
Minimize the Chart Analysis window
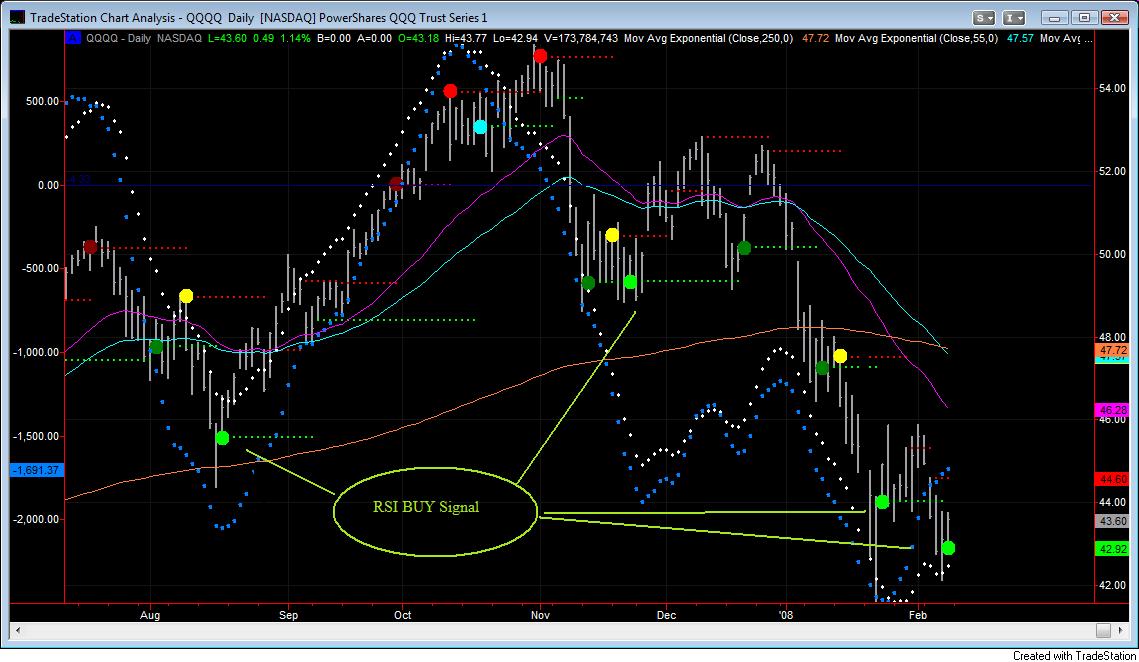tap(1055, 17)
